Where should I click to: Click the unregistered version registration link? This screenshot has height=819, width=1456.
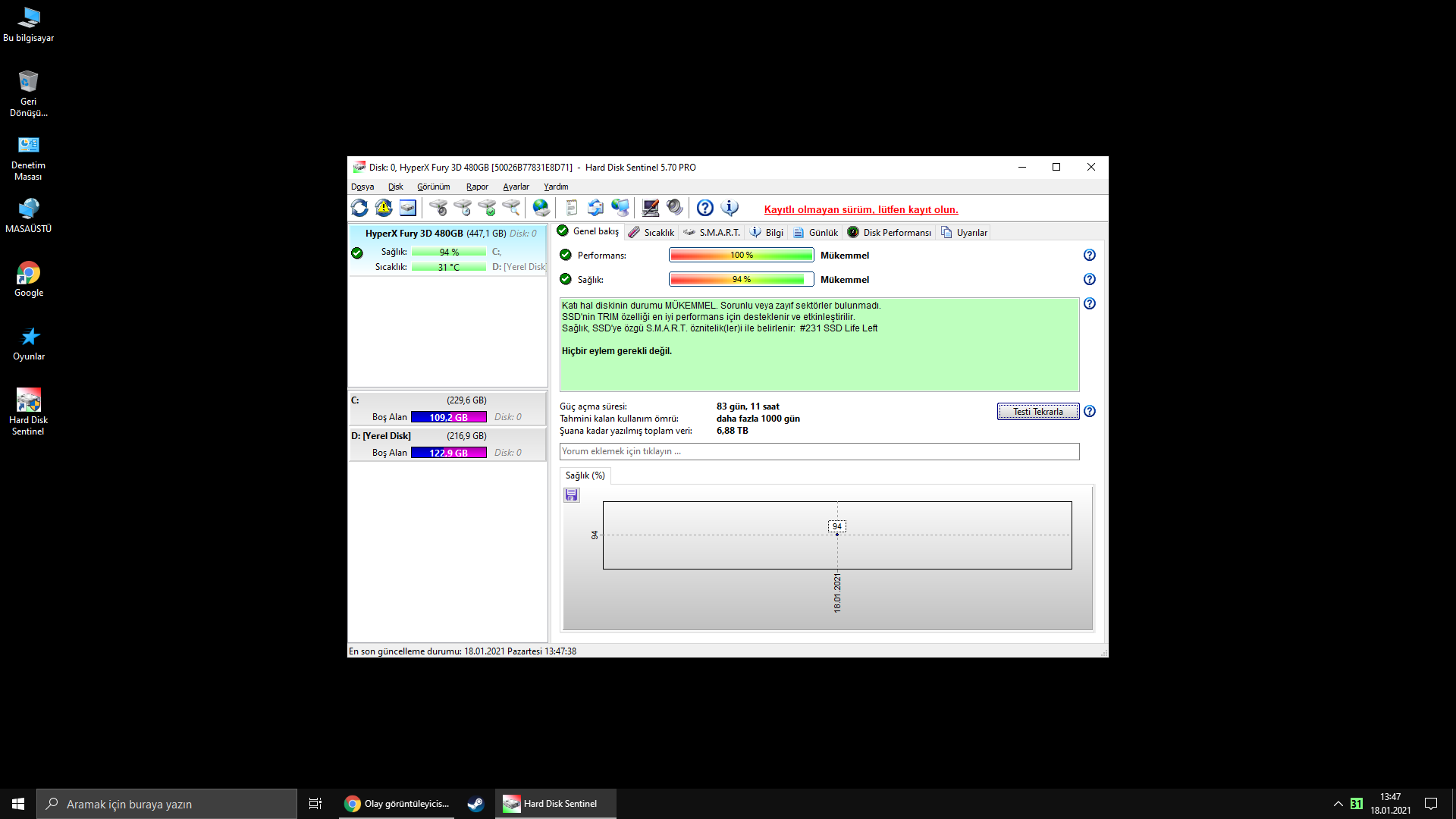point(861,210)
